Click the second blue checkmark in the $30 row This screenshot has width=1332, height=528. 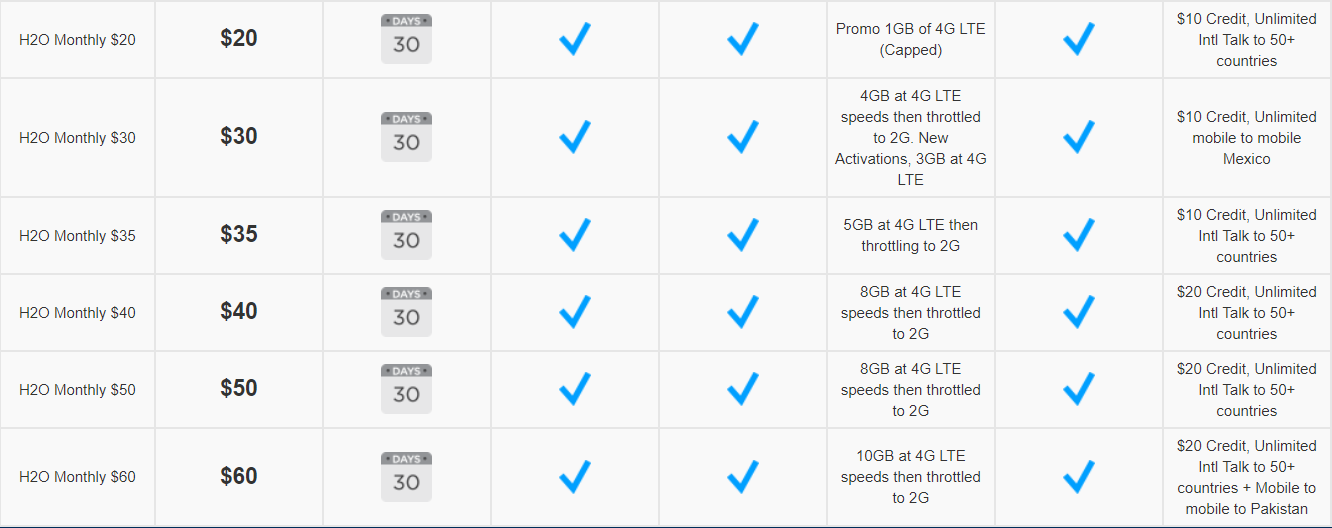click(743, 137)
